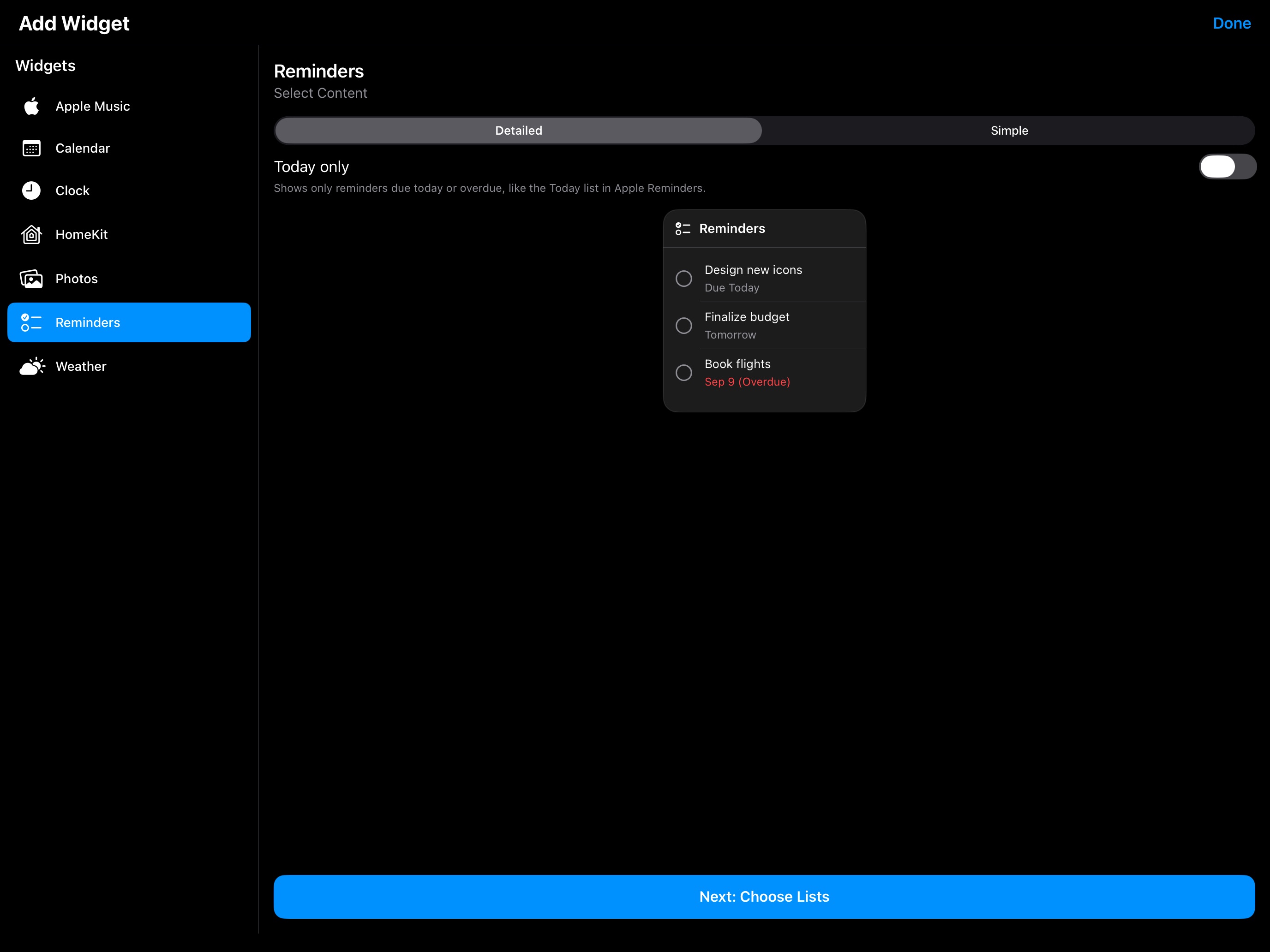Open the Weather widget entry
The image size is (1270, 952).
click(129, 366)
